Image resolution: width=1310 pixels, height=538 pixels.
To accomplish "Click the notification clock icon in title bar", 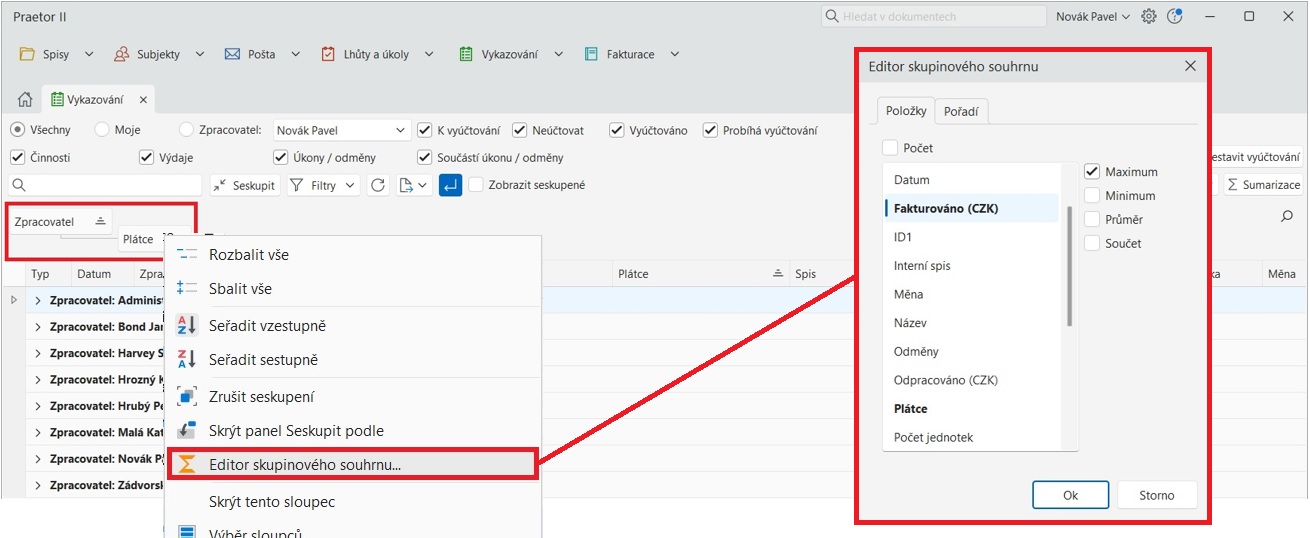I will [x=1175, y=16].
